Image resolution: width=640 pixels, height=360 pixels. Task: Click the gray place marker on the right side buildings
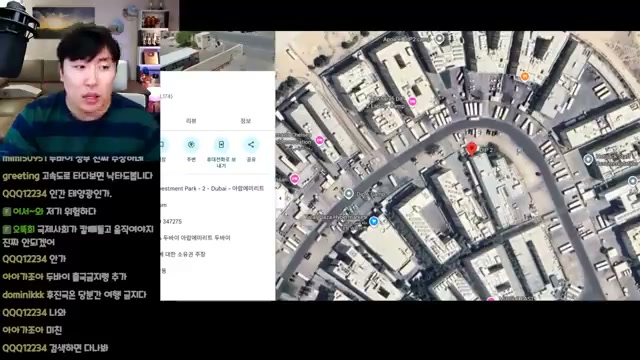588,159
